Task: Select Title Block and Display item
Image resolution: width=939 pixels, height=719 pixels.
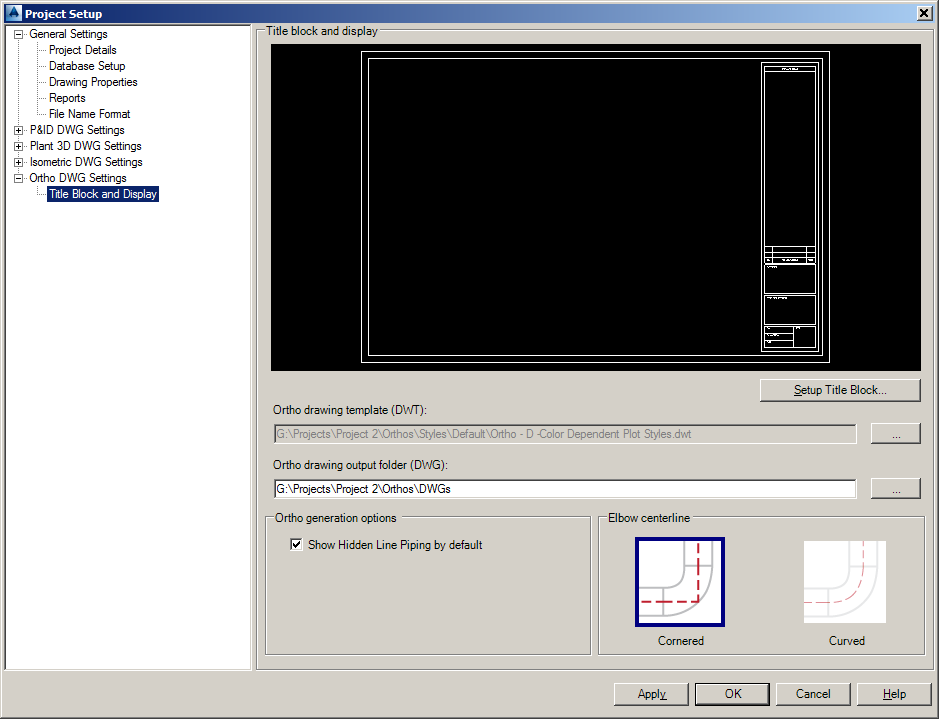Action: [x=103, y=194]
